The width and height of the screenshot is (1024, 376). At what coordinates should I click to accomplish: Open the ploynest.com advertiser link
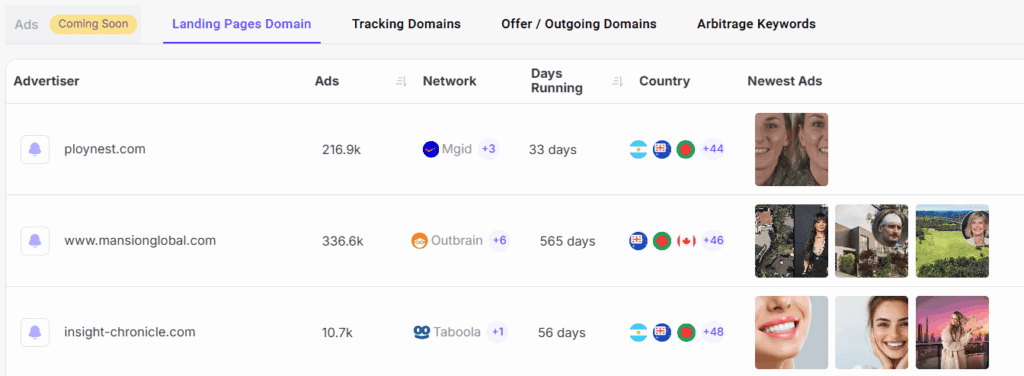(104, 149)
